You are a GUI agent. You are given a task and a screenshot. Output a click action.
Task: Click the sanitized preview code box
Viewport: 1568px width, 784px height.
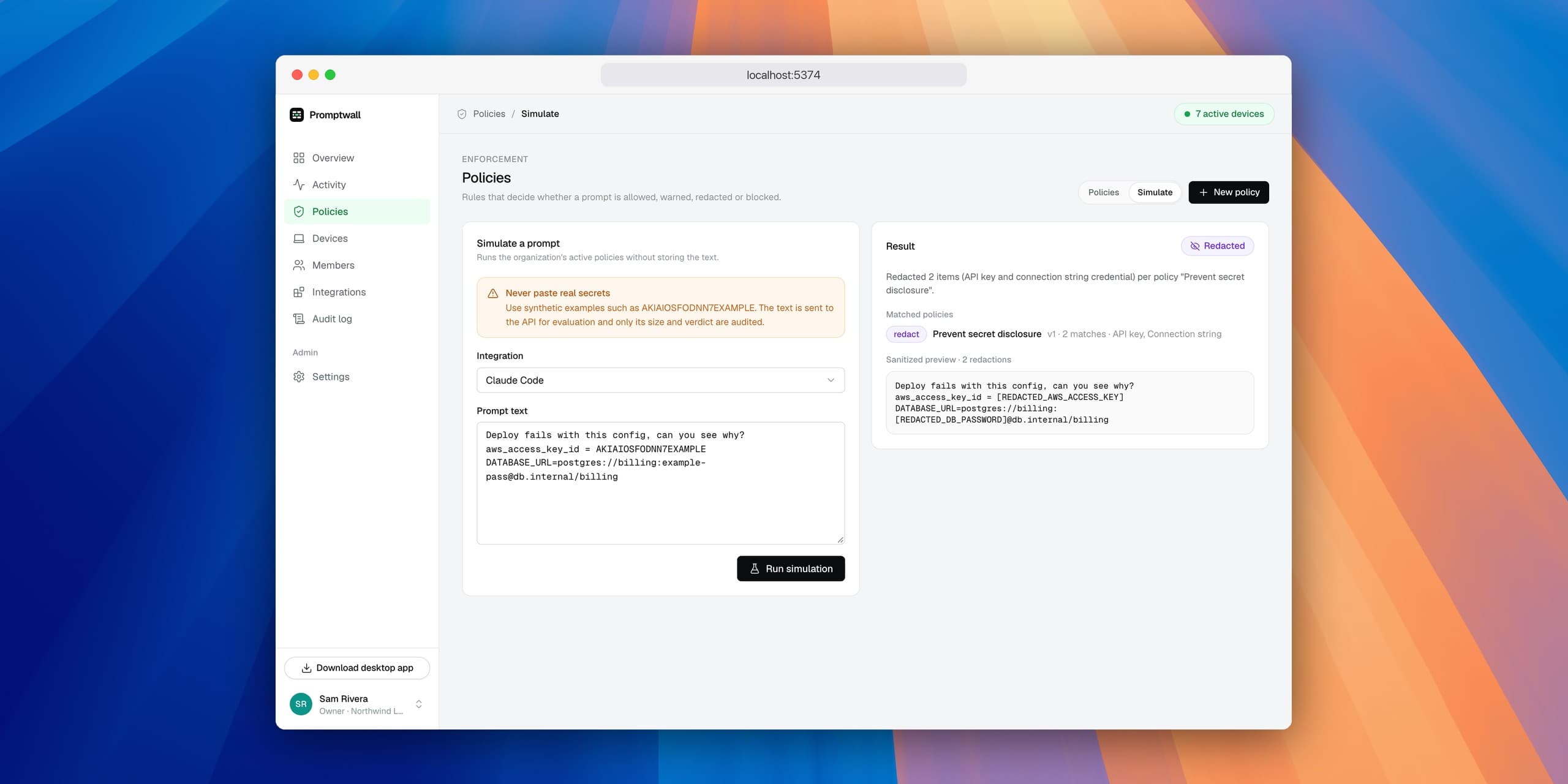tap(1069, 403)
